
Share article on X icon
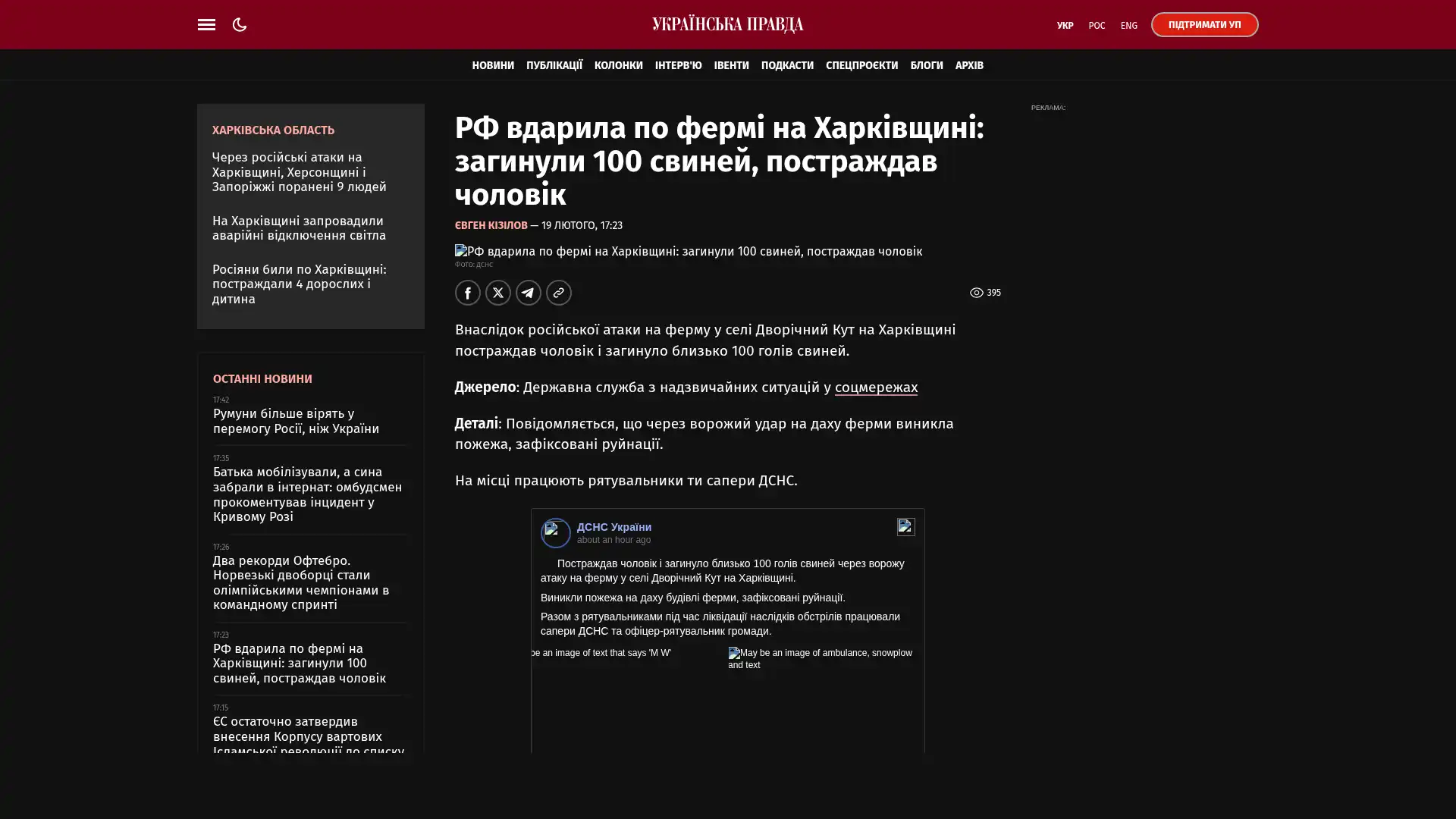click(x=497, y=293)
